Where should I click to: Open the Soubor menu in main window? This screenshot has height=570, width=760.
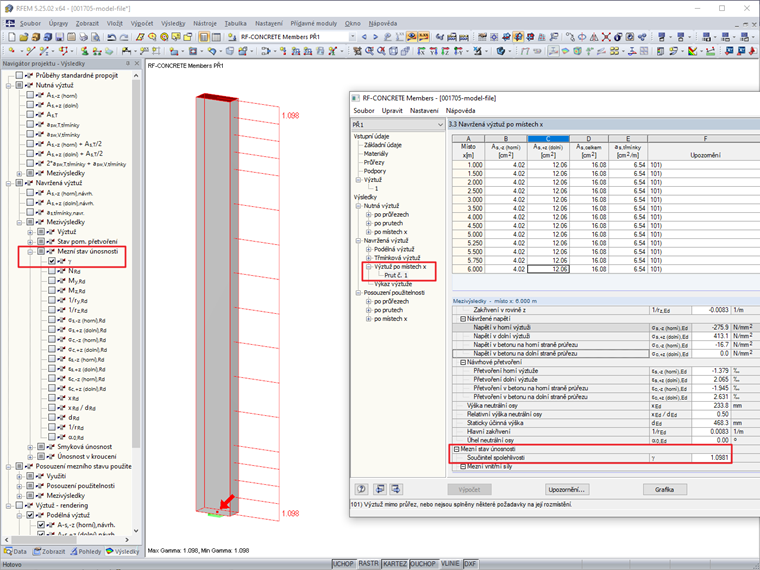[30, 23]
